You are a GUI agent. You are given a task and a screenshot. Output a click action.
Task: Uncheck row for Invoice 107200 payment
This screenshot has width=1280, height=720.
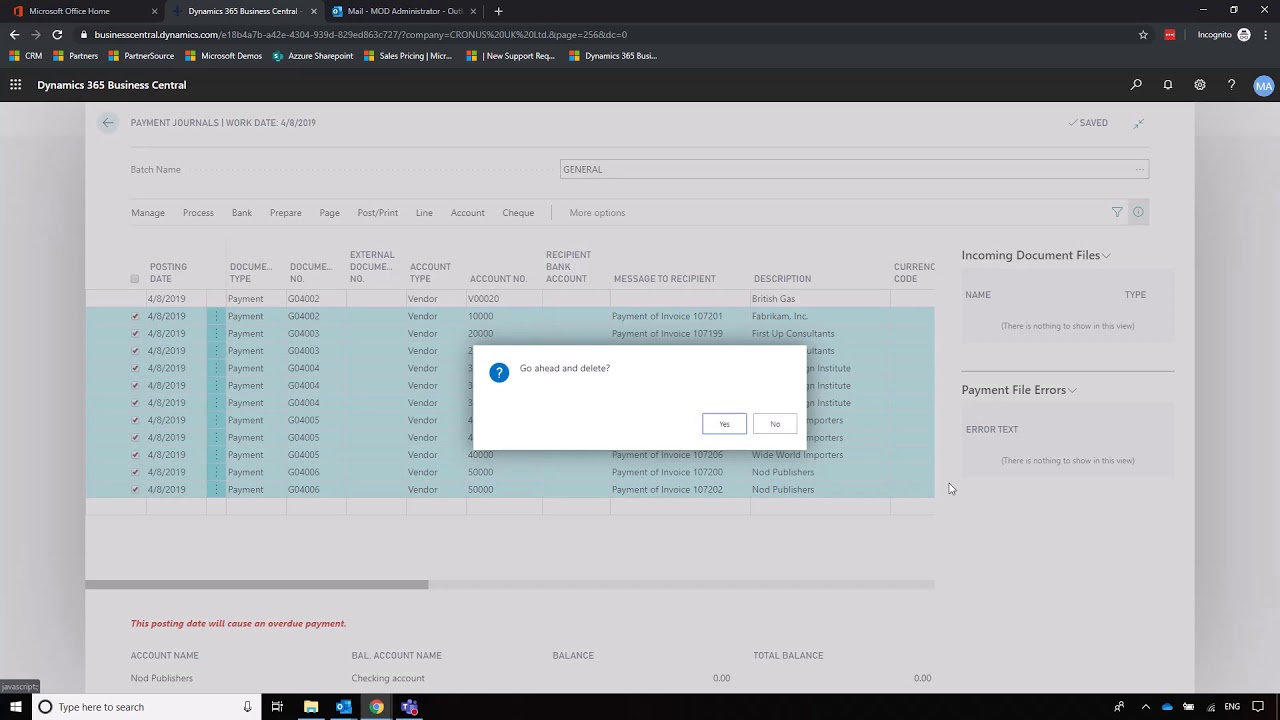click(135, 472)
